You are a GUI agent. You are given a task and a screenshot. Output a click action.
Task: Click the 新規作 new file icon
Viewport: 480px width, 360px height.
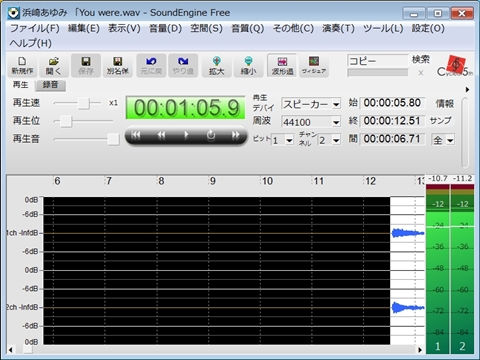(x=22, y=66)
